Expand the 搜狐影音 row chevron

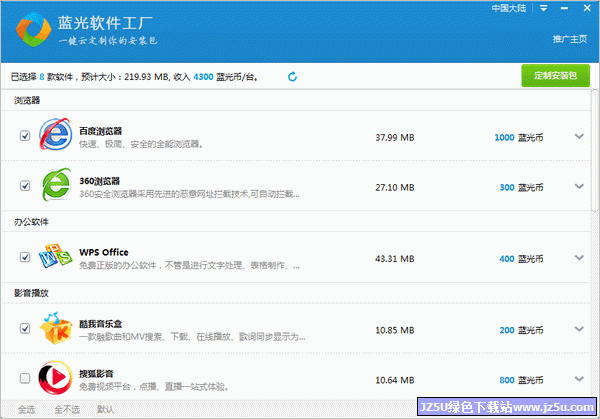pos(579,379)
